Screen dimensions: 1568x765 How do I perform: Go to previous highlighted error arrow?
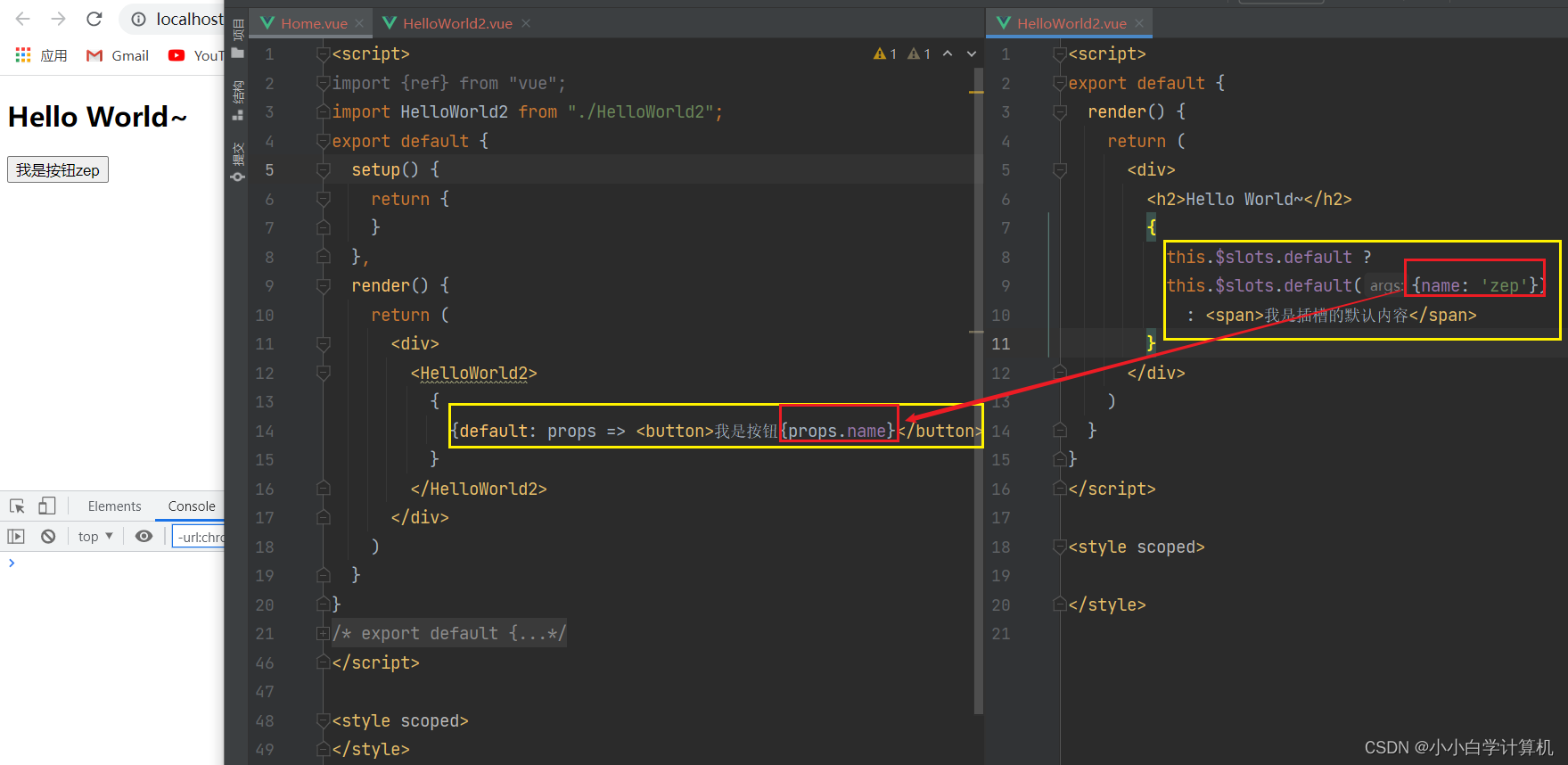coord(948,53)
